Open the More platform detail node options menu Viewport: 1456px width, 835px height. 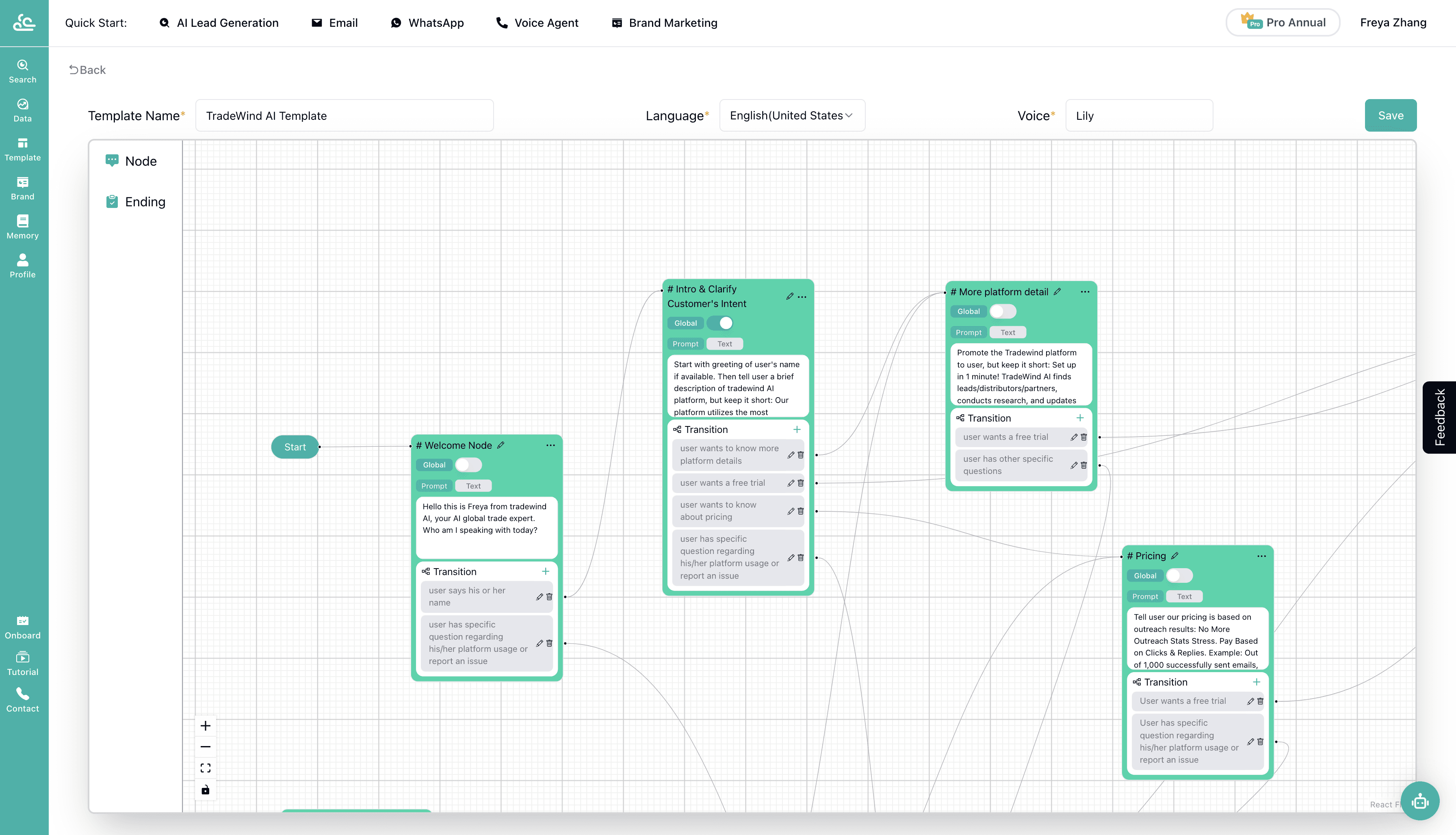(x=1085, y=291)
